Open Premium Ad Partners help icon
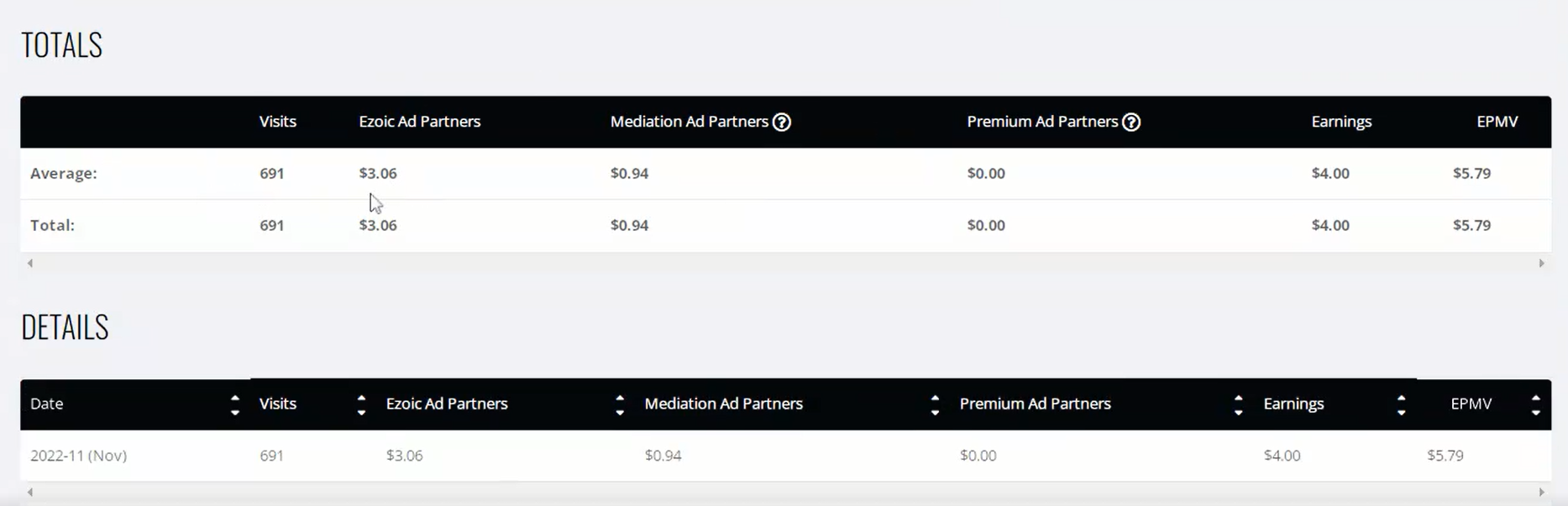The width and height of the screenshot is (1568, 506). 1131,122
